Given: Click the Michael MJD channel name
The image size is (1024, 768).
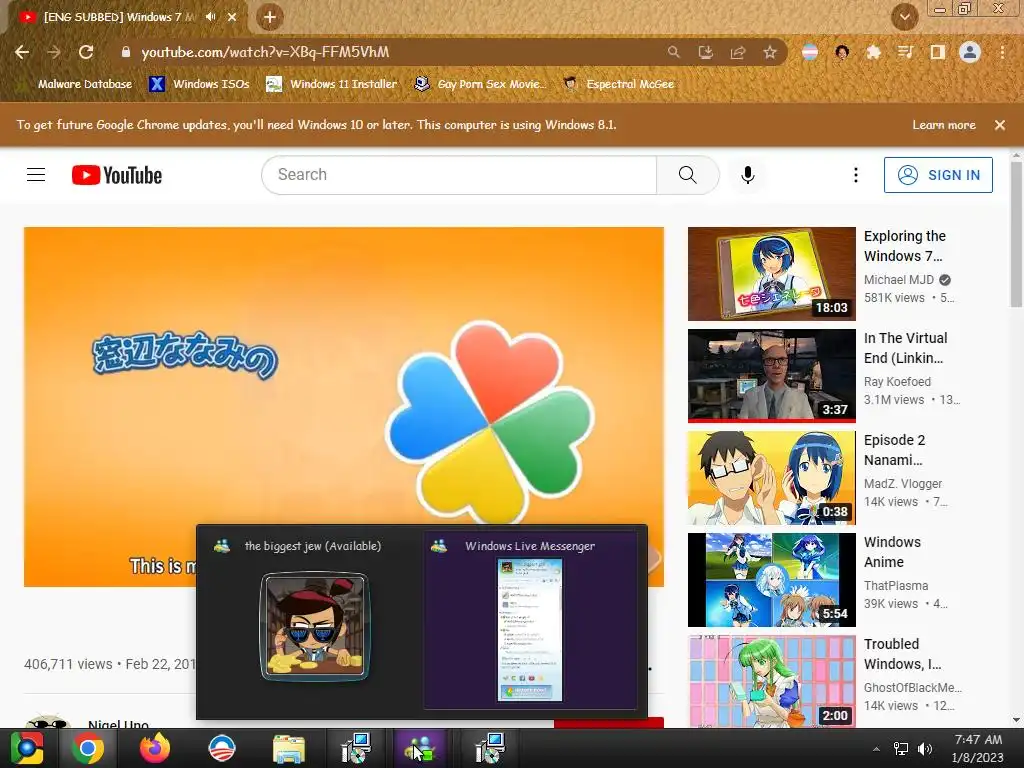Looking at the screenshot, I should coord(899,280).
